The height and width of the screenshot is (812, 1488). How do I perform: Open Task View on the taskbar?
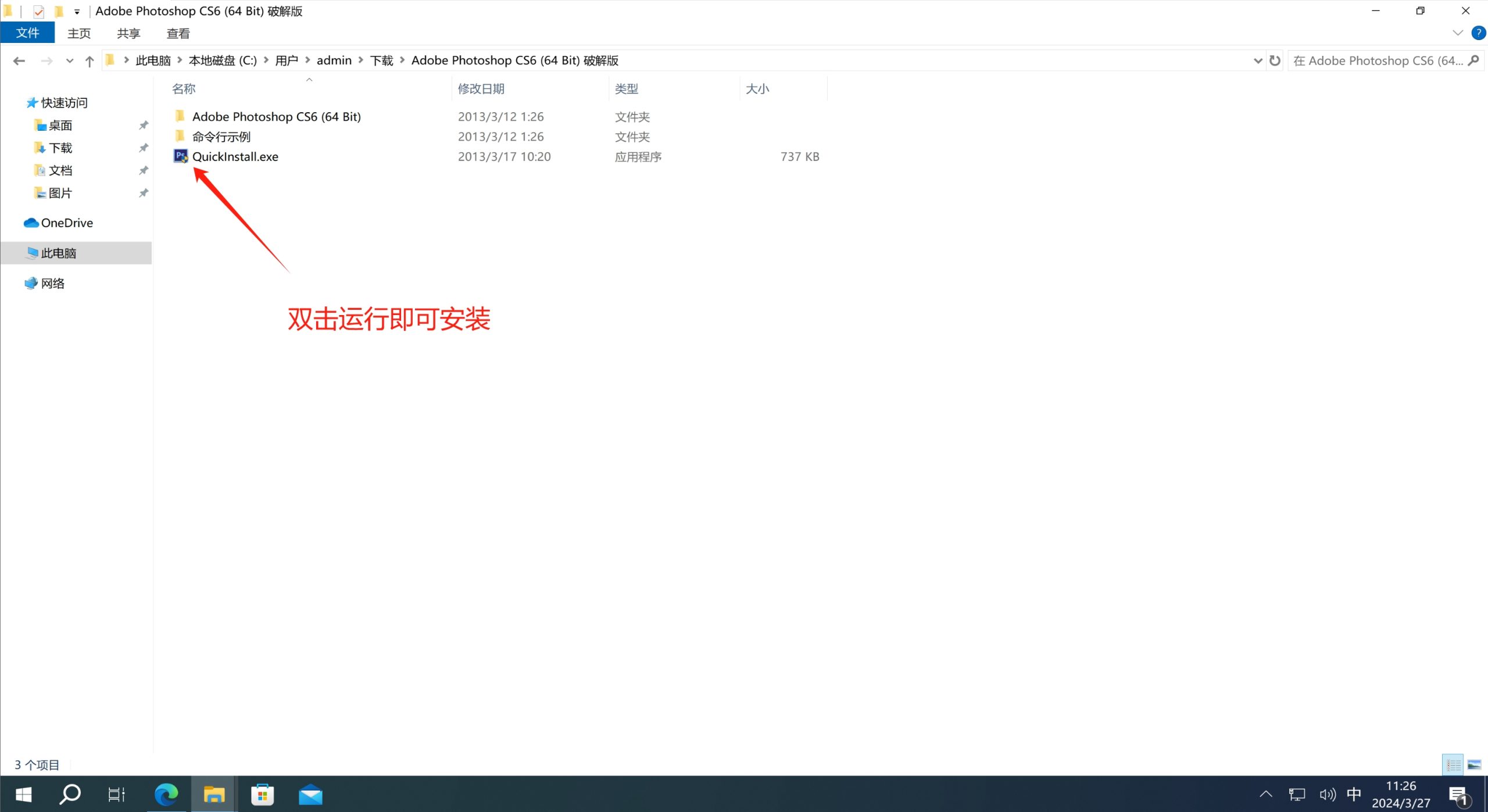(x=117, y=794)
